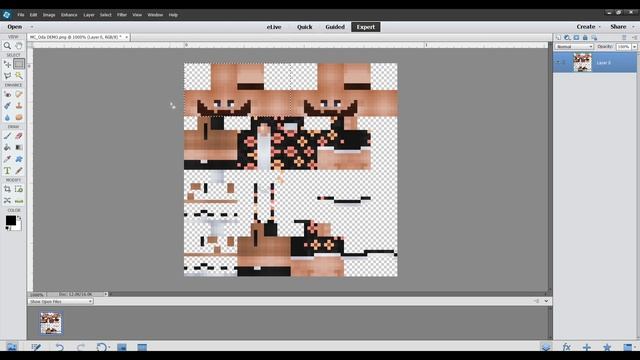640x360 pixels.
Task: Open the Window menu
Action: pyautogui.click(x=155, y=15)
